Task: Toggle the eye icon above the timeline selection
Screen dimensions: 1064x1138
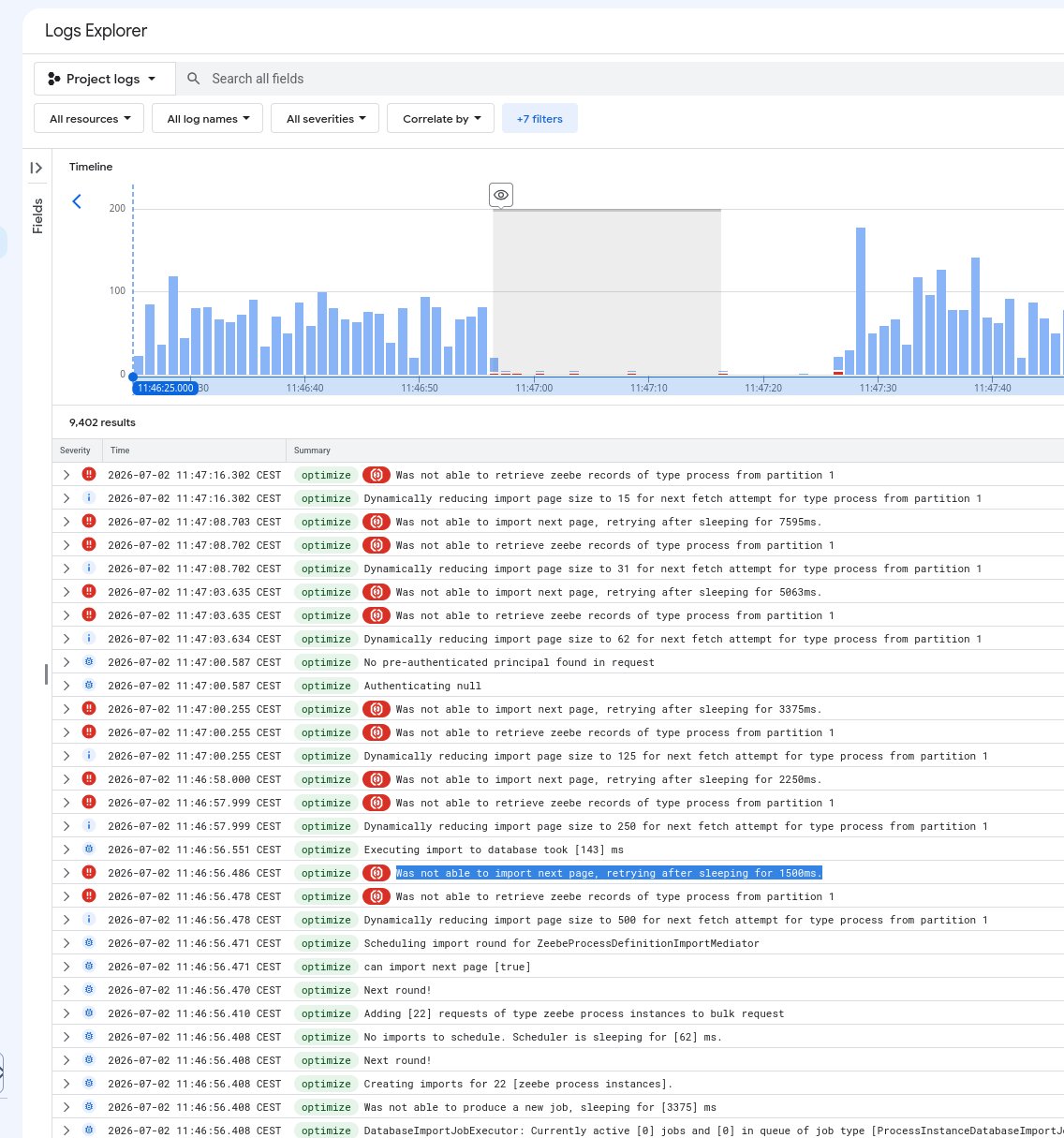Action: [501, 195]
